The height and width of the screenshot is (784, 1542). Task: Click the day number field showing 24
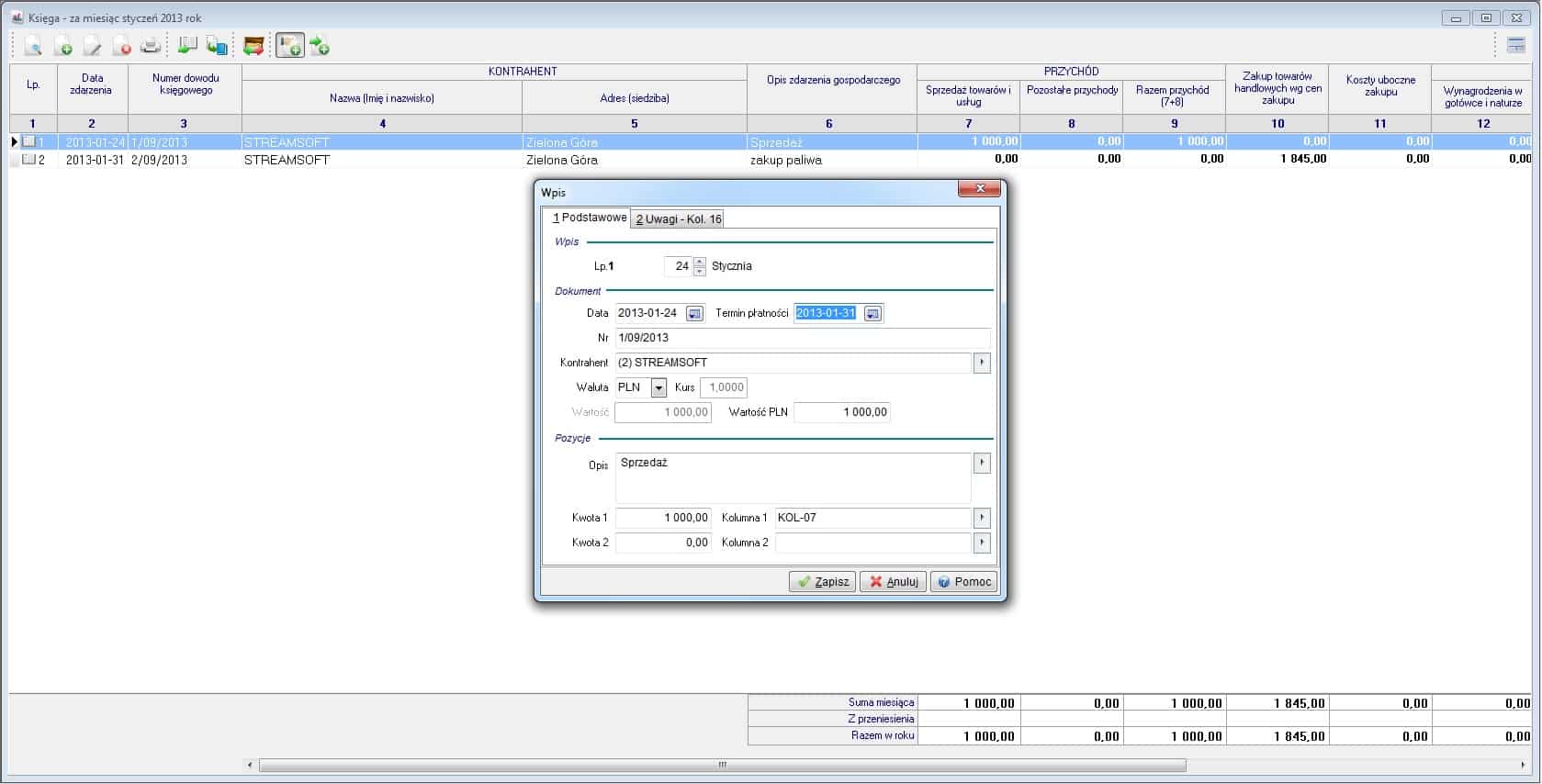[x=678, y=266]
